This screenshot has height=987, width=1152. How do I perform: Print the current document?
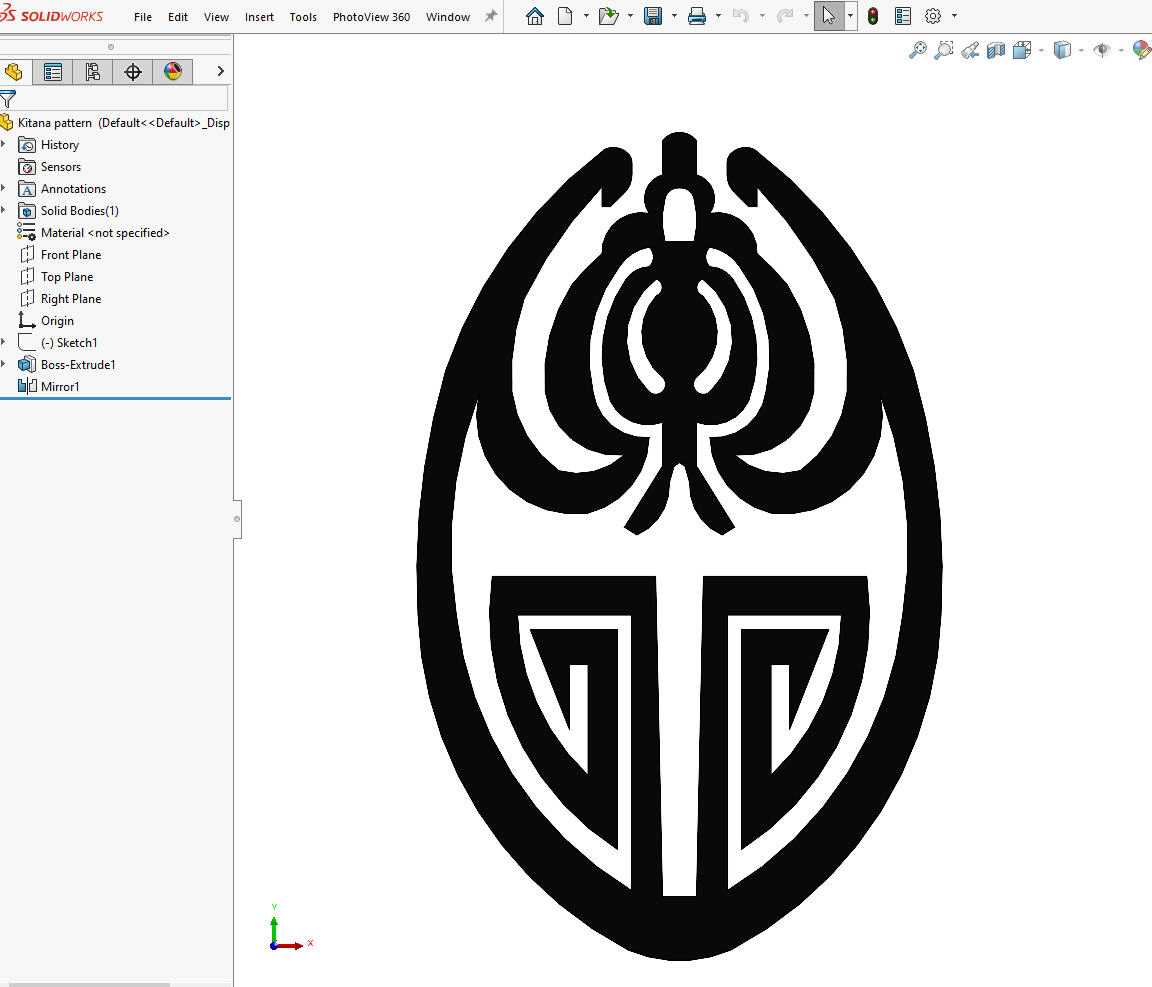tap(696, 16)
